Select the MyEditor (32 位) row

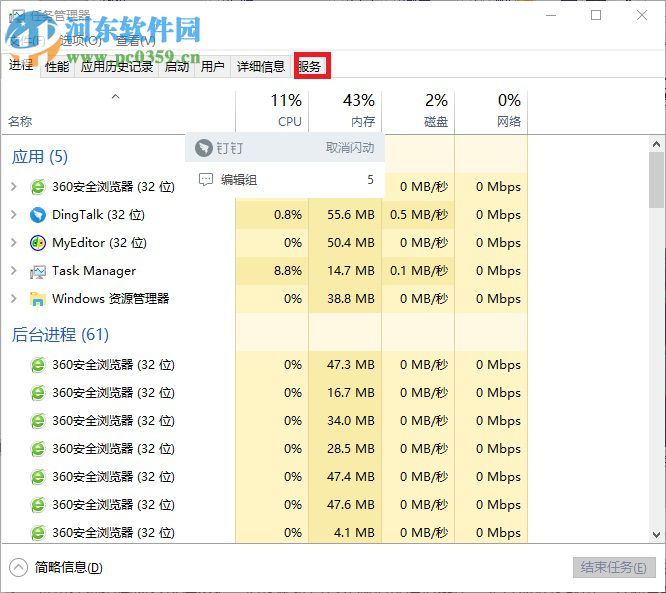[x=99, y=243]
